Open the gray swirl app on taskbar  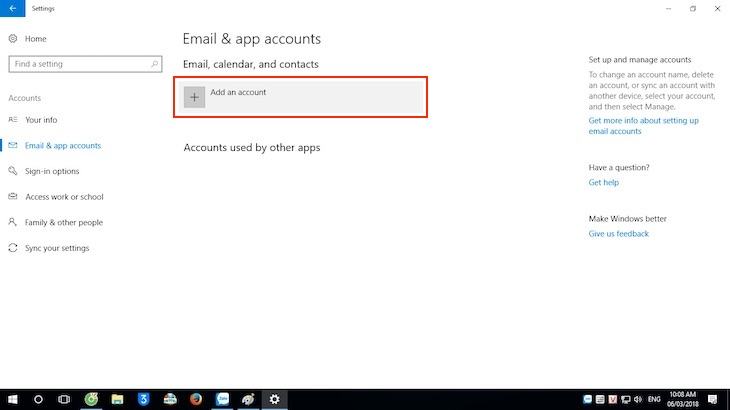pos(248,399)
